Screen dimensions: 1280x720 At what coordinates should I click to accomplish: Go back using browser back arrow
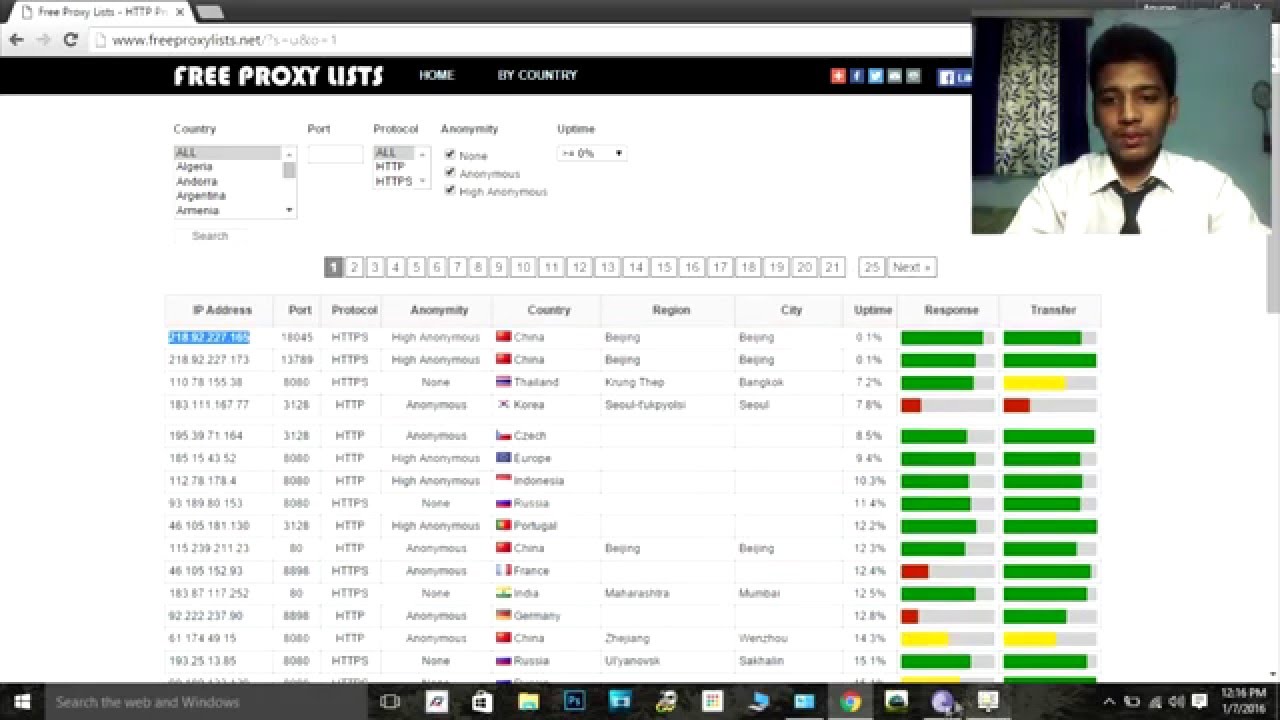pos(17,40)
